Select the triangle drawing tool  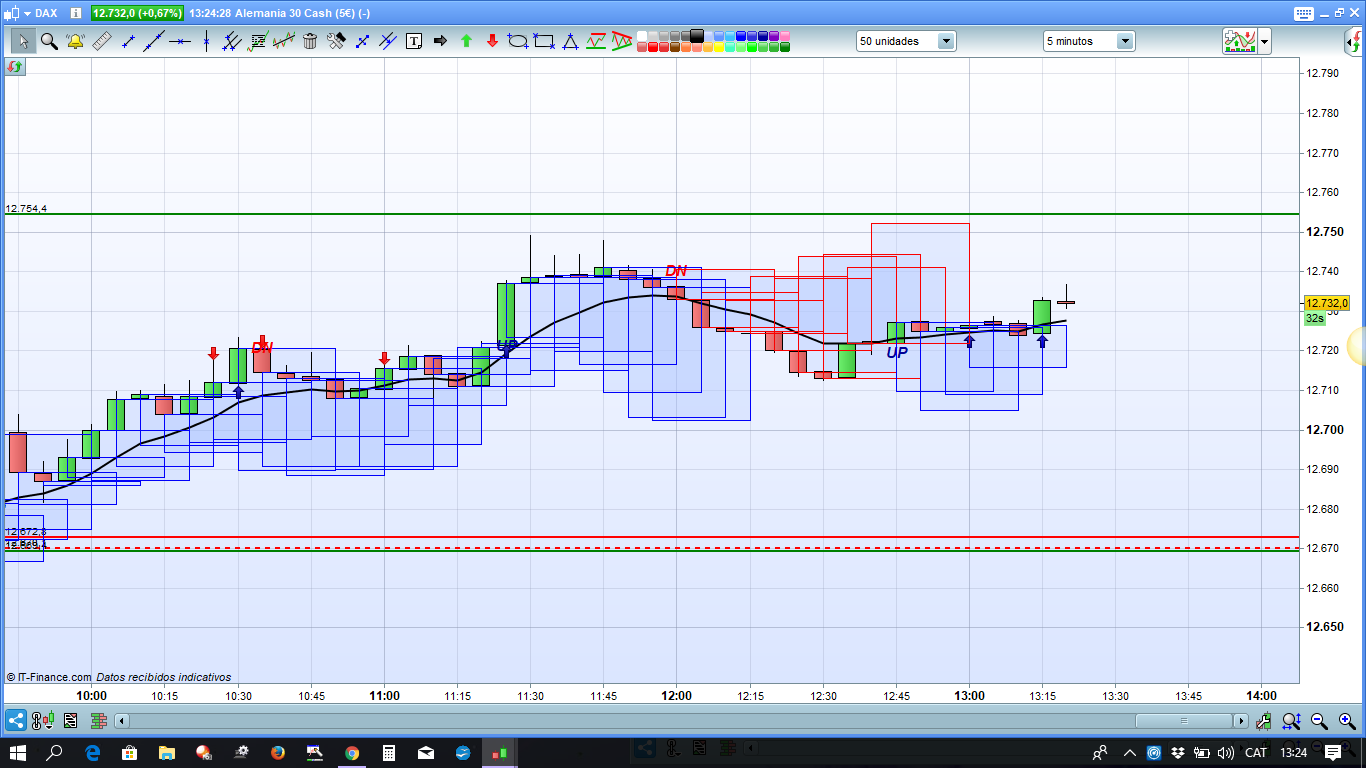point(570,41)
